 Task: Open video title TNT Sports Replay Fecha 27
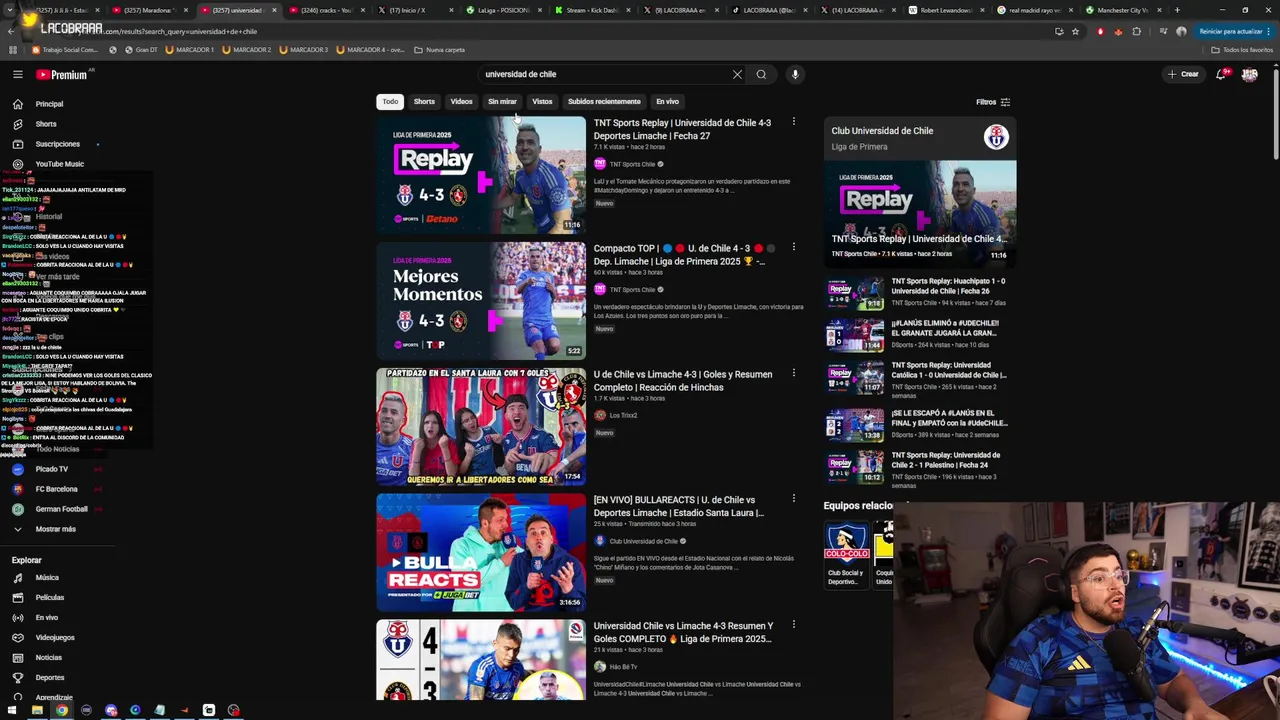click(x=682, y=129)
